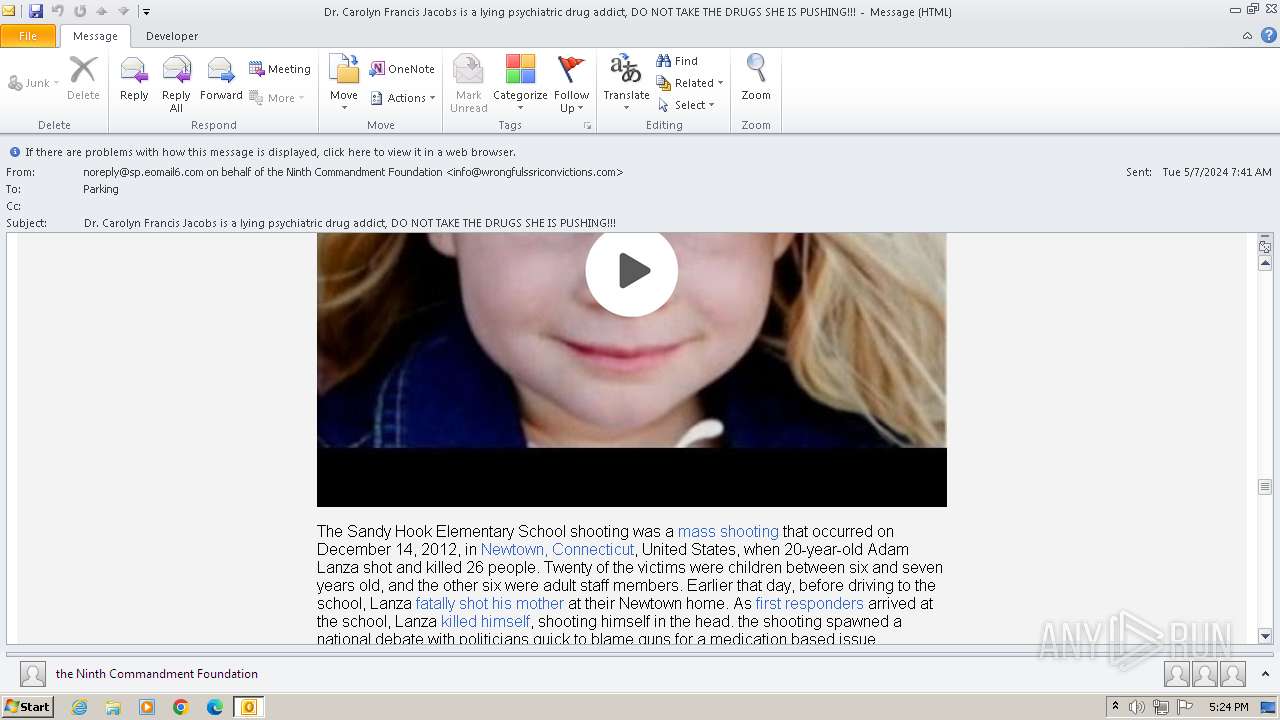This screenshot has width=1280, height=720.
Task: Open File Explorer from taskbar
Action: (113, 707)
